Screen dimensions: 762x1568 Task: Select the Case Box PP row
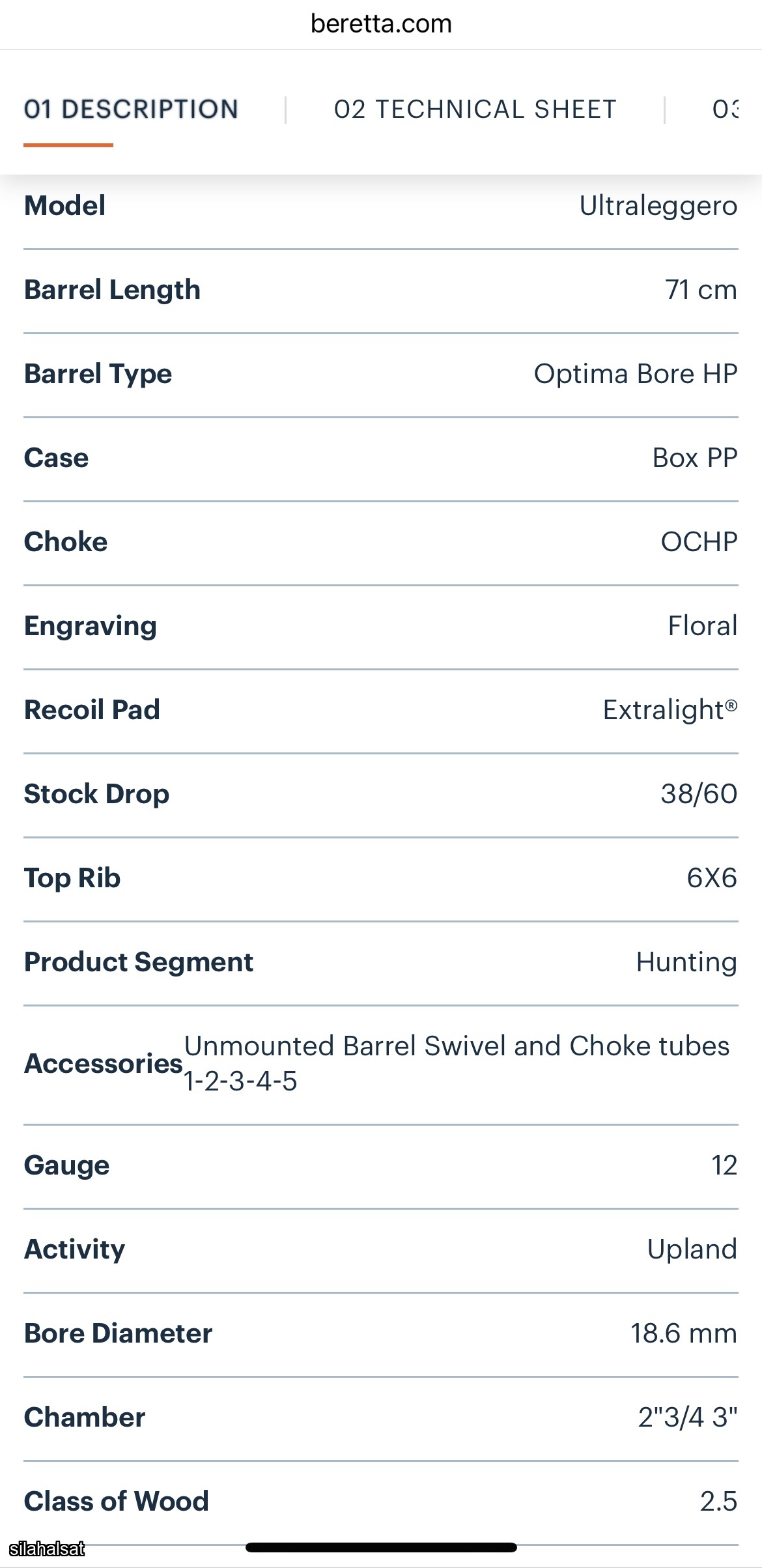[x=381, y=459]
